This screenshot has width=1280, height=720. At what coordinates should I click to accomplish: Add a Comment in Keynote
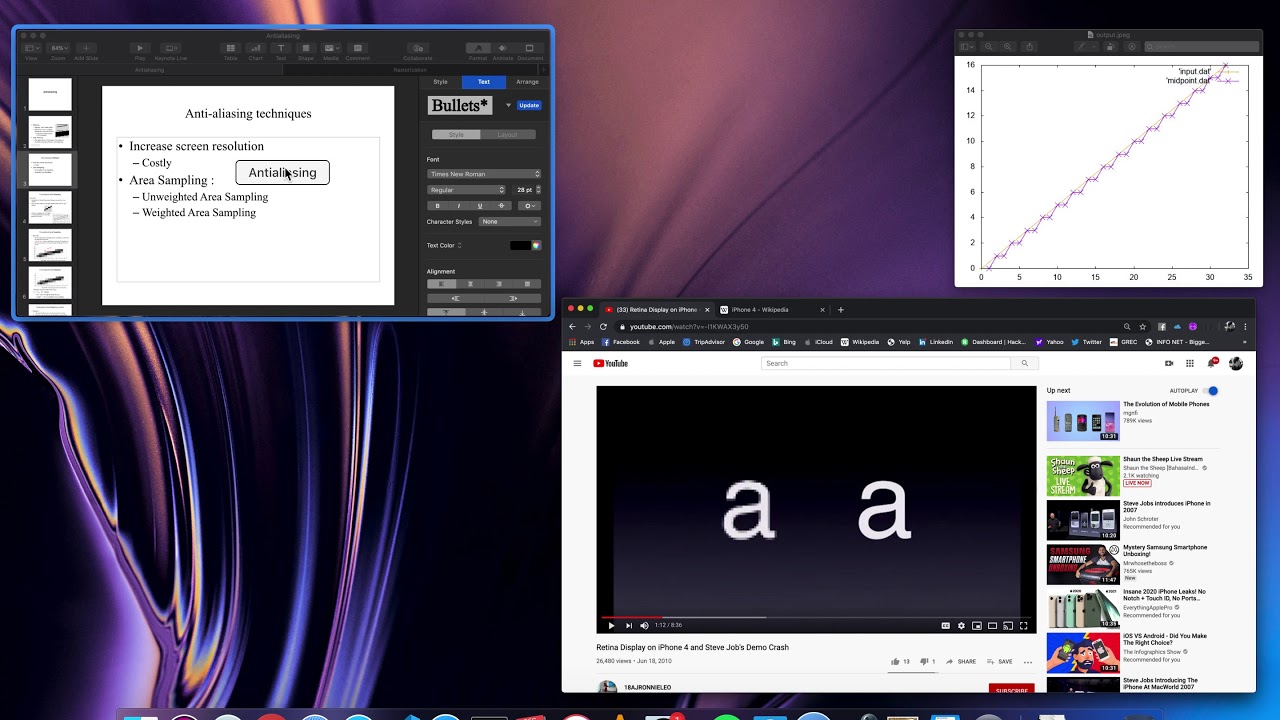click(357, 48)
